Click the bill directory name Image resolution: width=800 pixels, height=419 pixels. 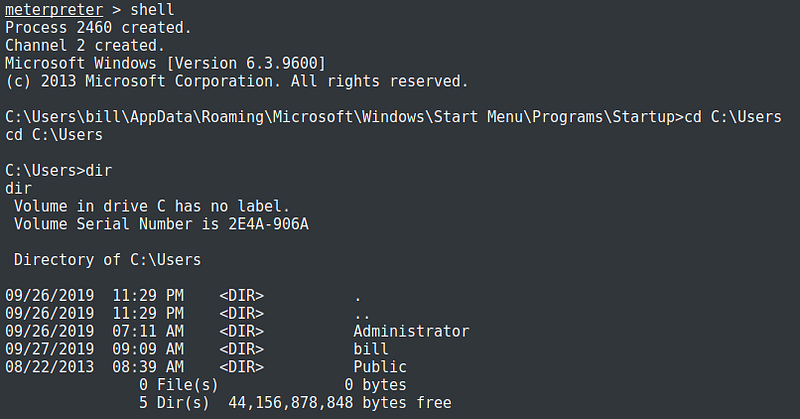click(x=371, y=349)
